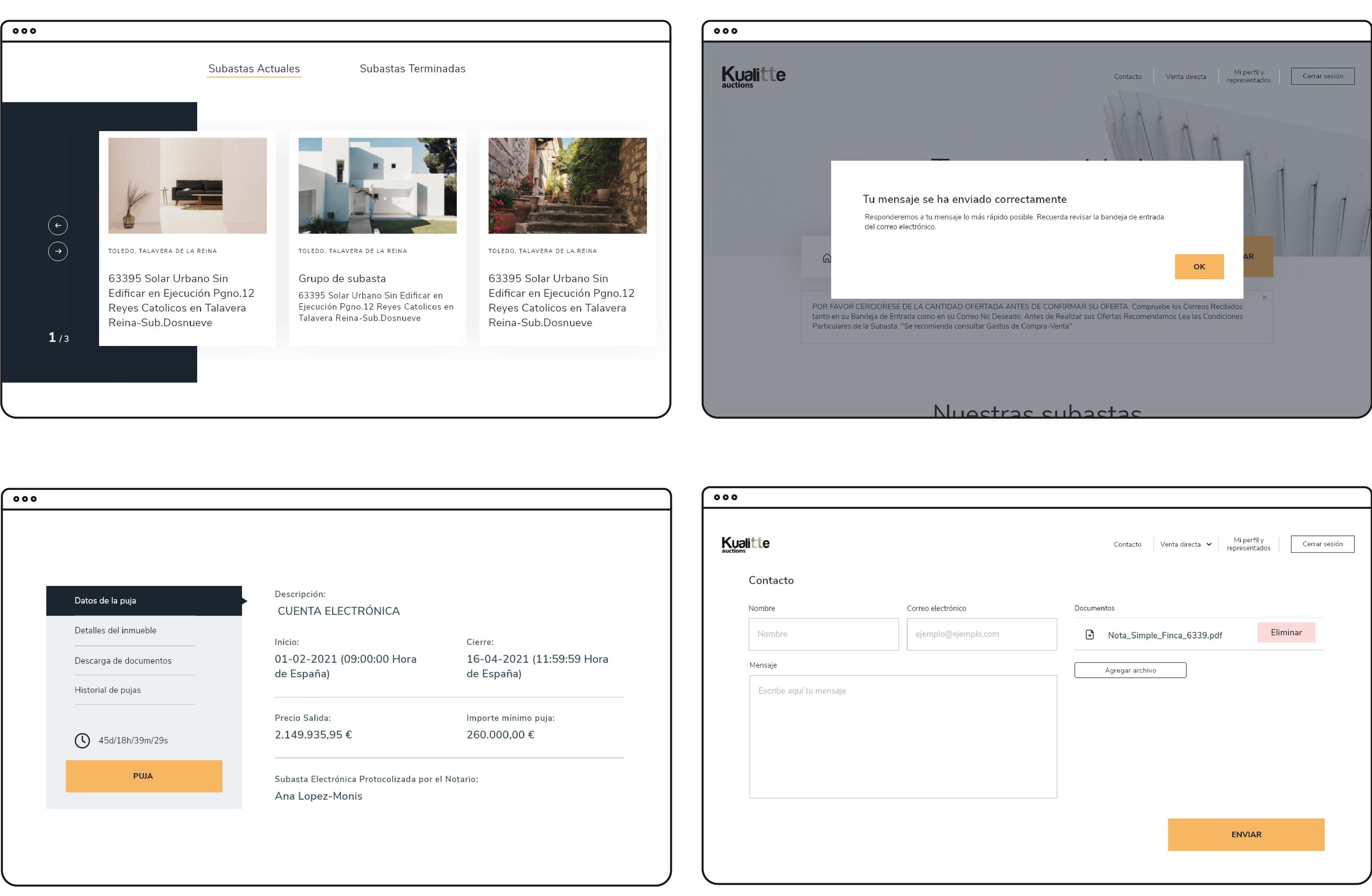This screenshot has height=896, width=1372.
Task: Open Mi perfil y representados on contact page
Action: (x=1249, y=544)
